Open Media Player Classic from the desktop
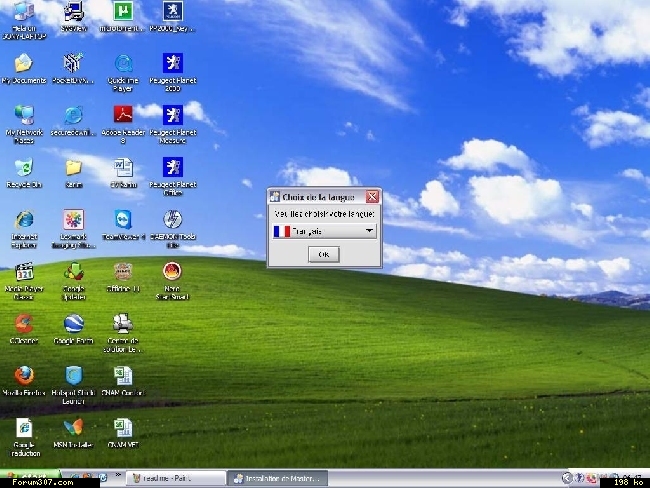Viewport: 650px width, 488px height. [24, 271]
